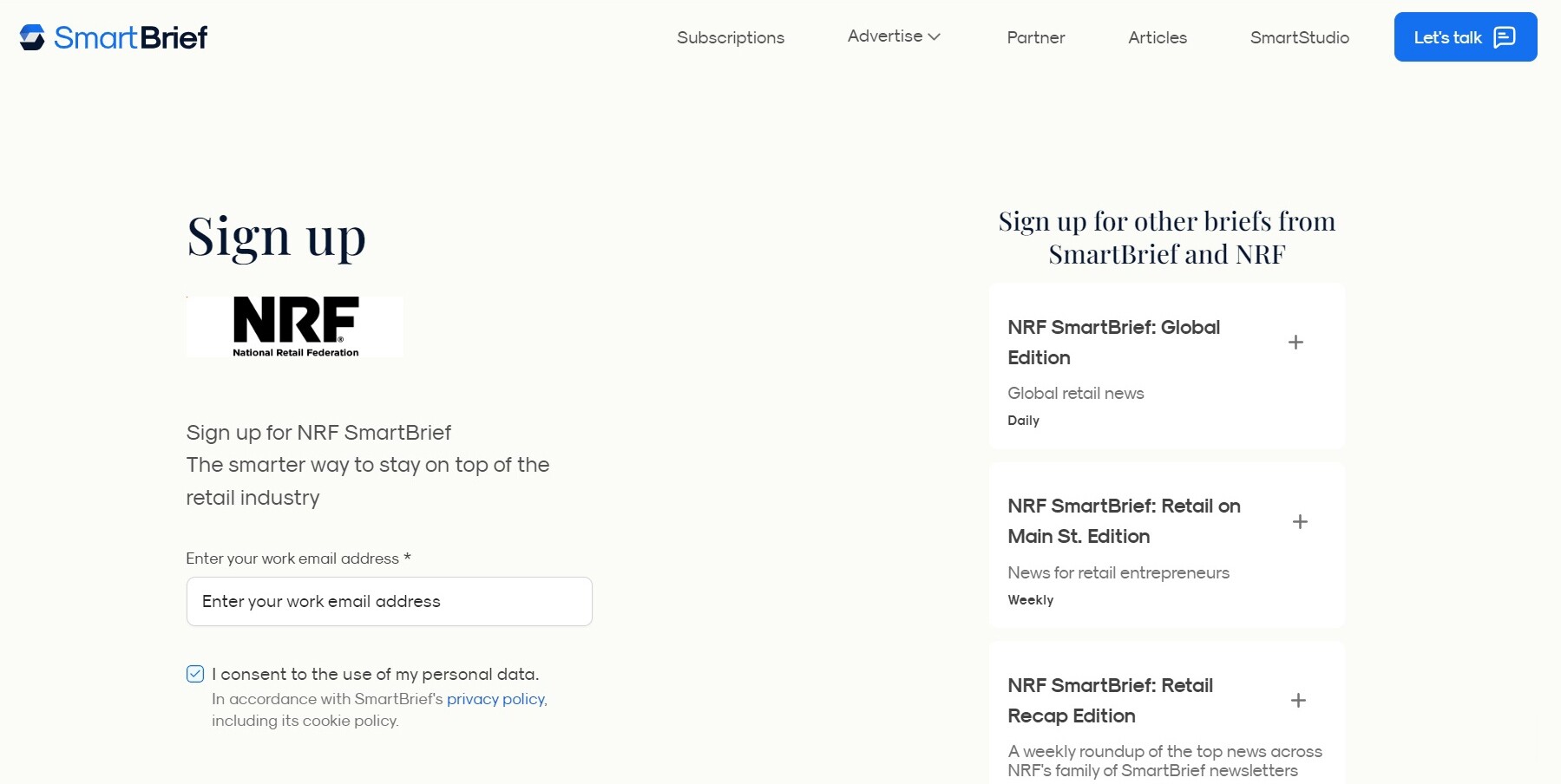This screenshot has width=1561, height=784.
Task: Click the Advertise chevron arrow
Action: (934, 36)
